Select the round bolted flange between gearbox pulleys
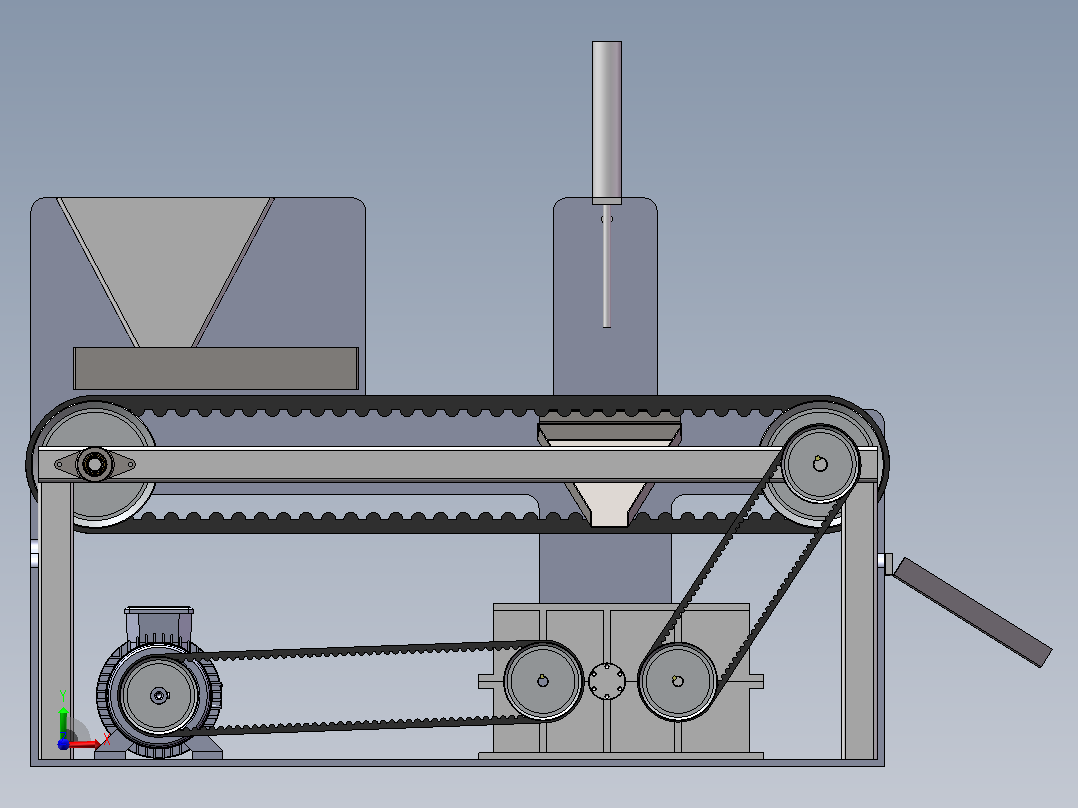 pos(607,681)
